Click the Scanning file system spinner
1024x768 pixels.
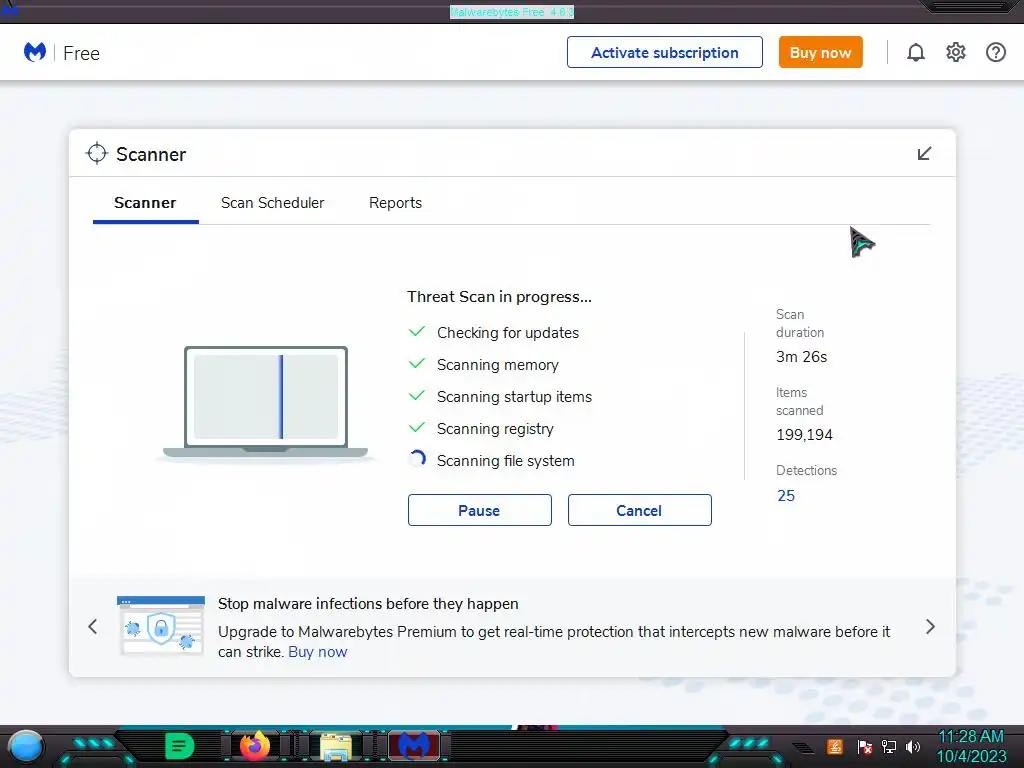click(417, 459)
